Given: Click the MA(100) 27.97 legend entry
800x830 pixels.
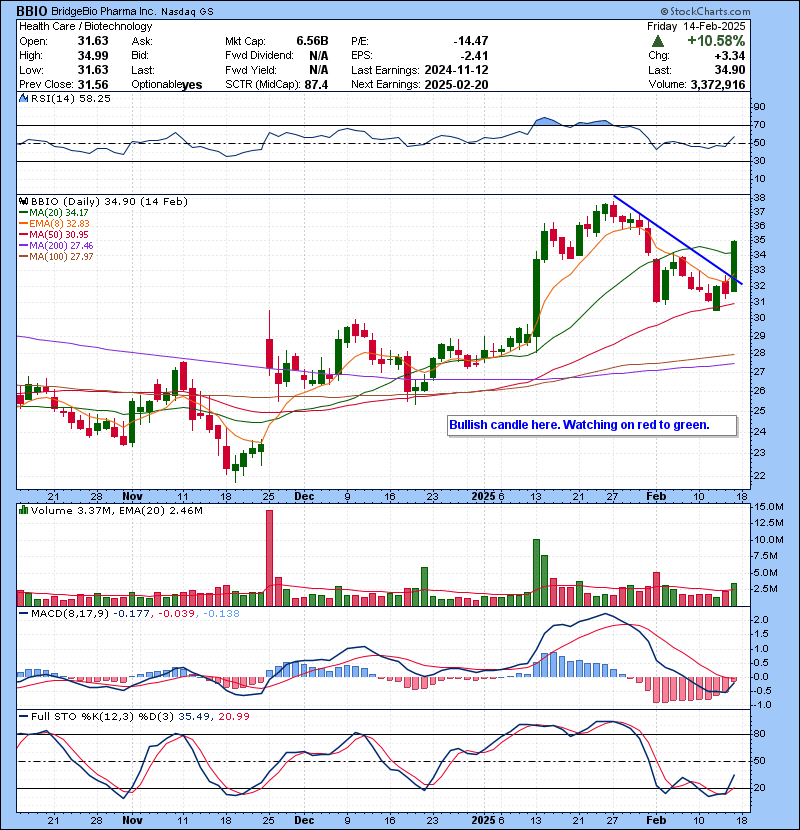Looking at the screenshot, I should point(56,257).
